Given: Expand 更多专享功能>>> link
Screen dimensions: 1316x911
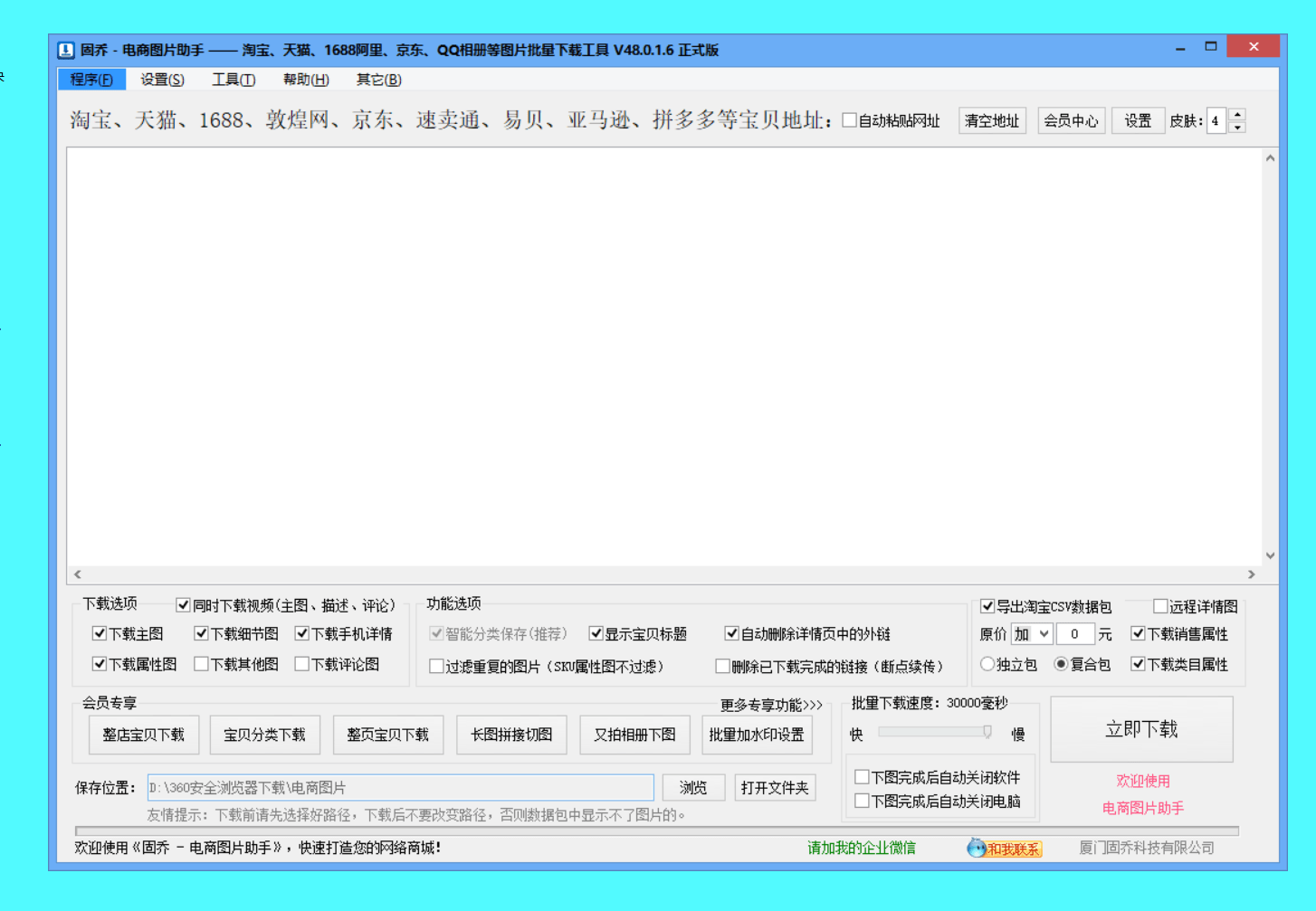Looking at the screenshot, I should 771,705.
